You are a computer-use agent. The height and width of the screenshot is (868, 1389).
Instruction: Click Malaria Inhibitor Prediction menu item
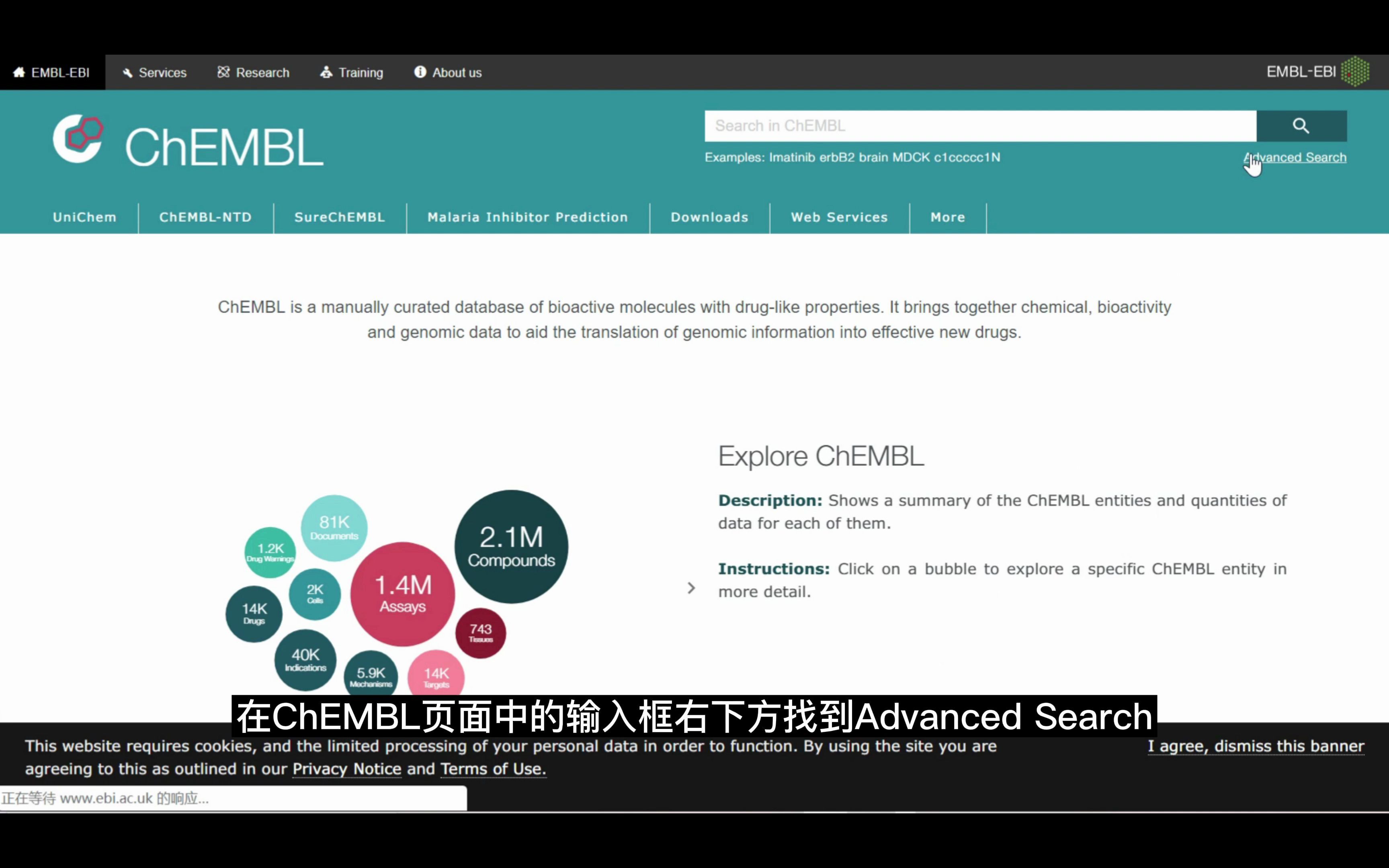coord(527,217)
